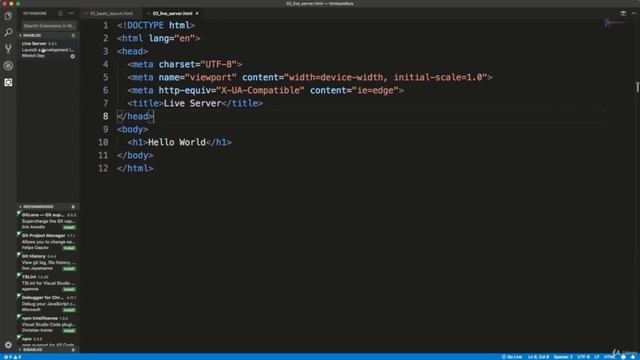Click the closing html tag line
The image size is (640, 360).
coord(135,168)
